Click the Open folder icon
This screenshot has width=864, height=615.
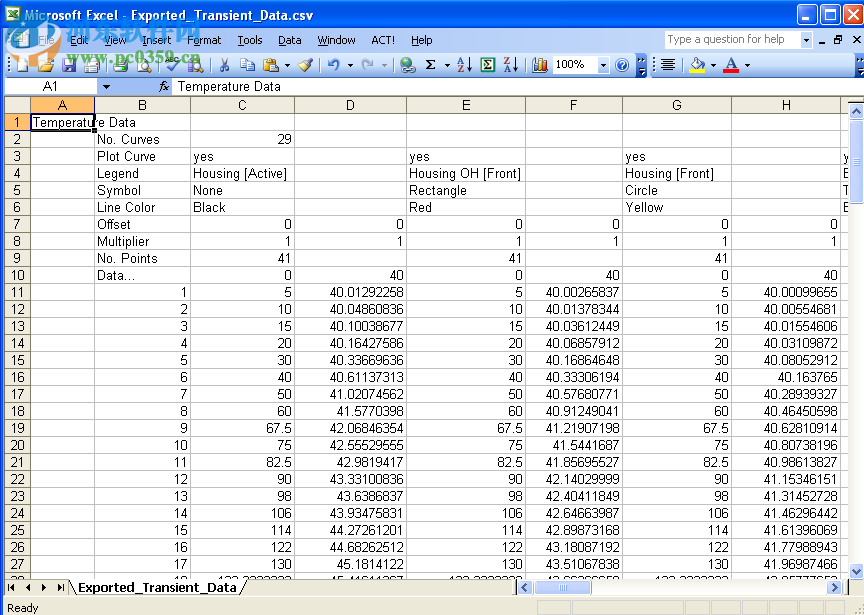coord(46,65)
